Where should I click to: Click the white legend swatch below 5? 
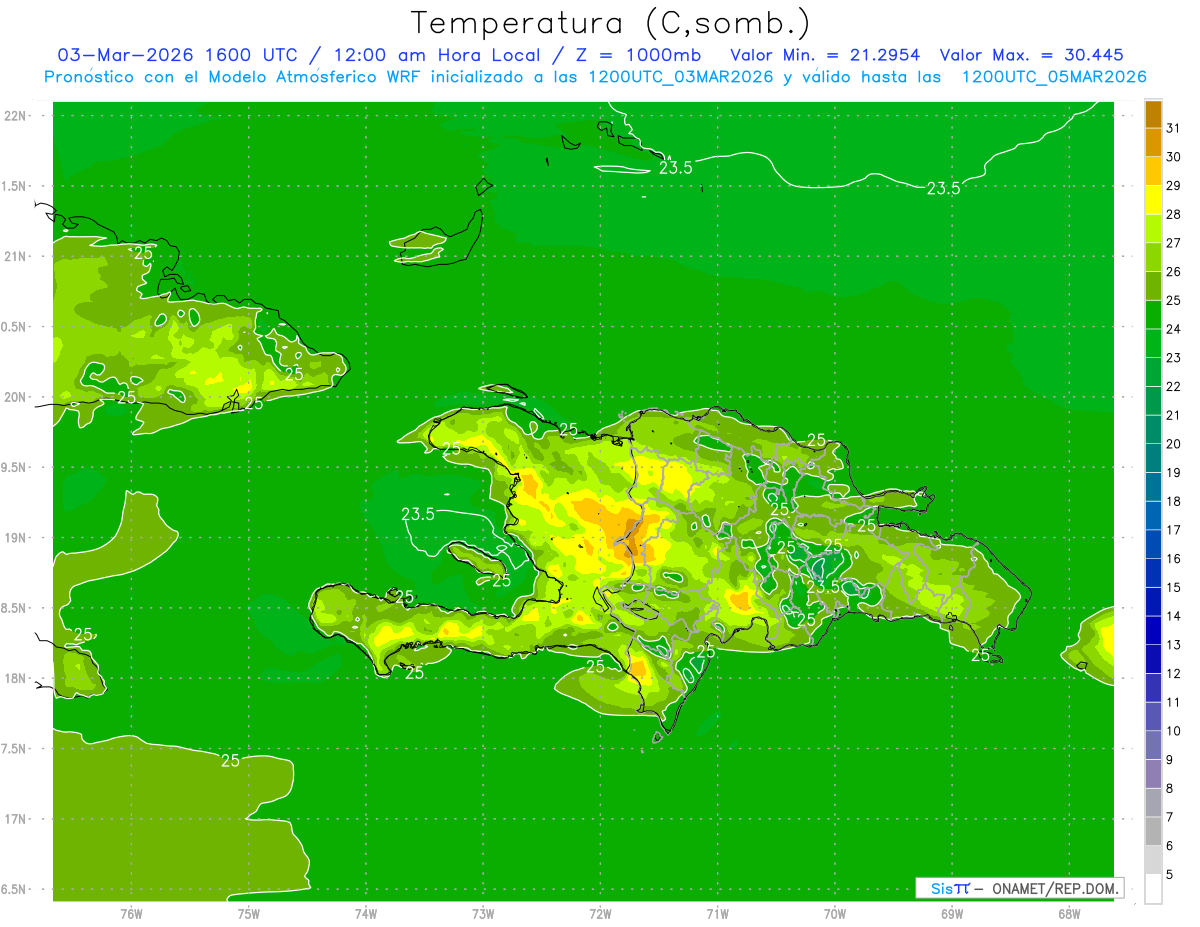pyautogui.click(x=1153, y=888)
